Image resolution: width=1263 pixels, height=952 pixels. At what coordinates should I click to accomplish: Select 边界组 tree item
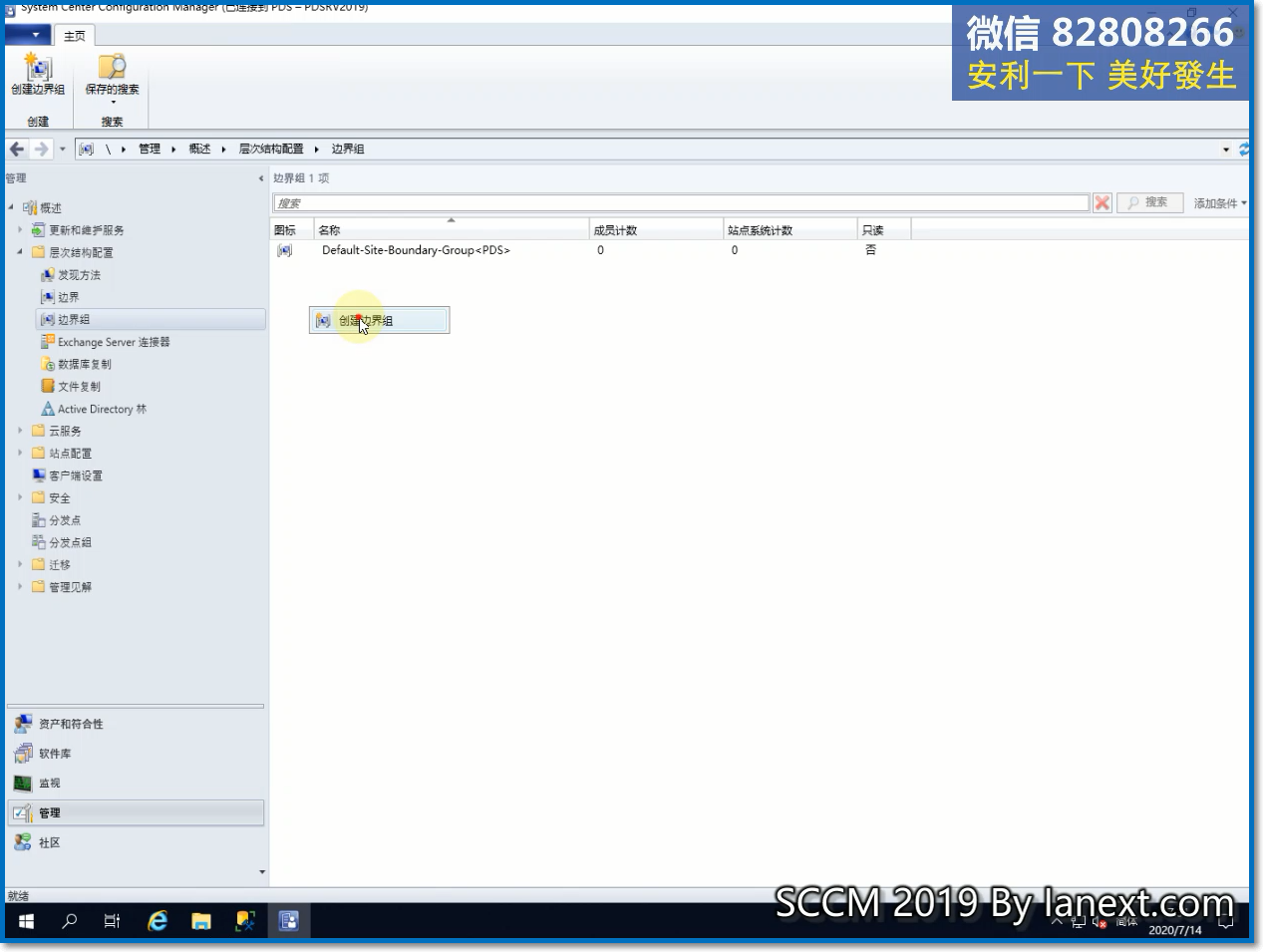pyautogui.click(x=151, y=319)
